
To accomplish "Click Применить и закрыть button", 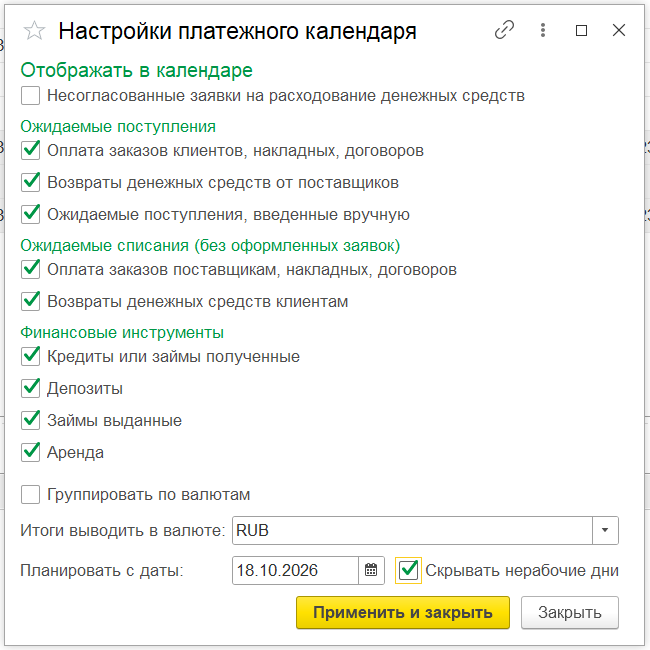I will coord(403,612).
